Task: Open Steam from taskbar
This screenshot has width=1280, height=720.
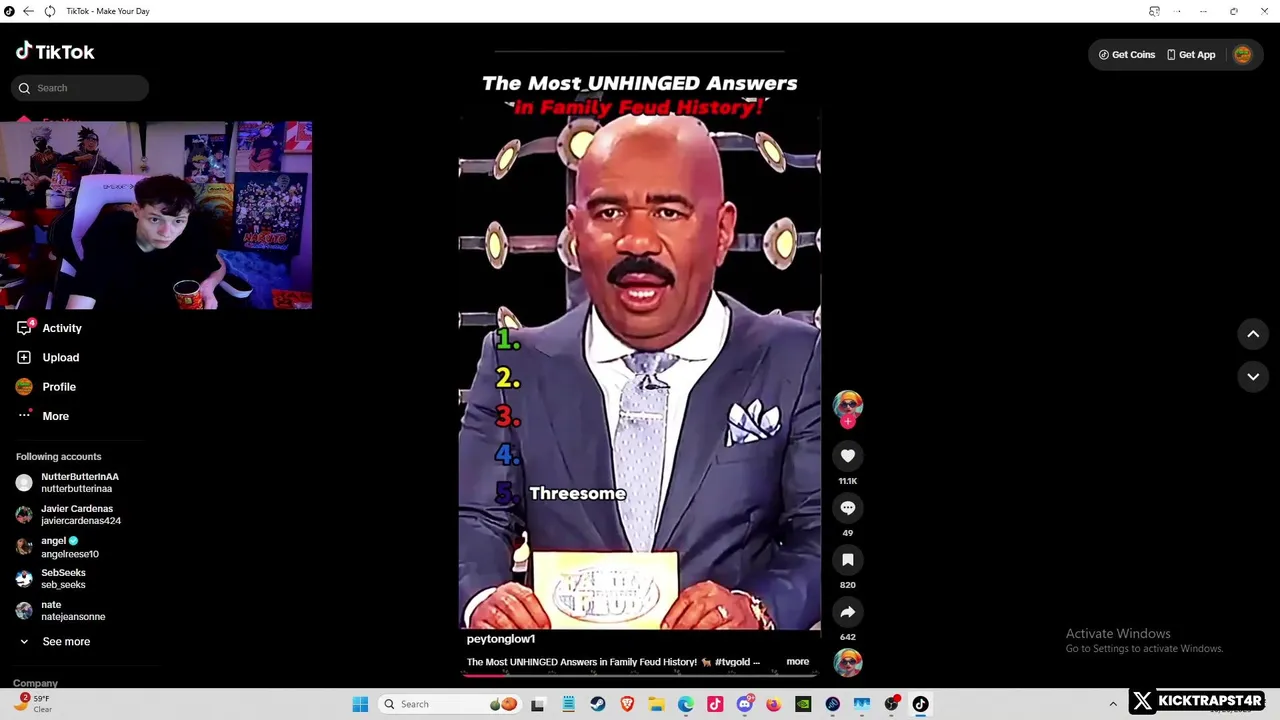Action: [598, 704]
